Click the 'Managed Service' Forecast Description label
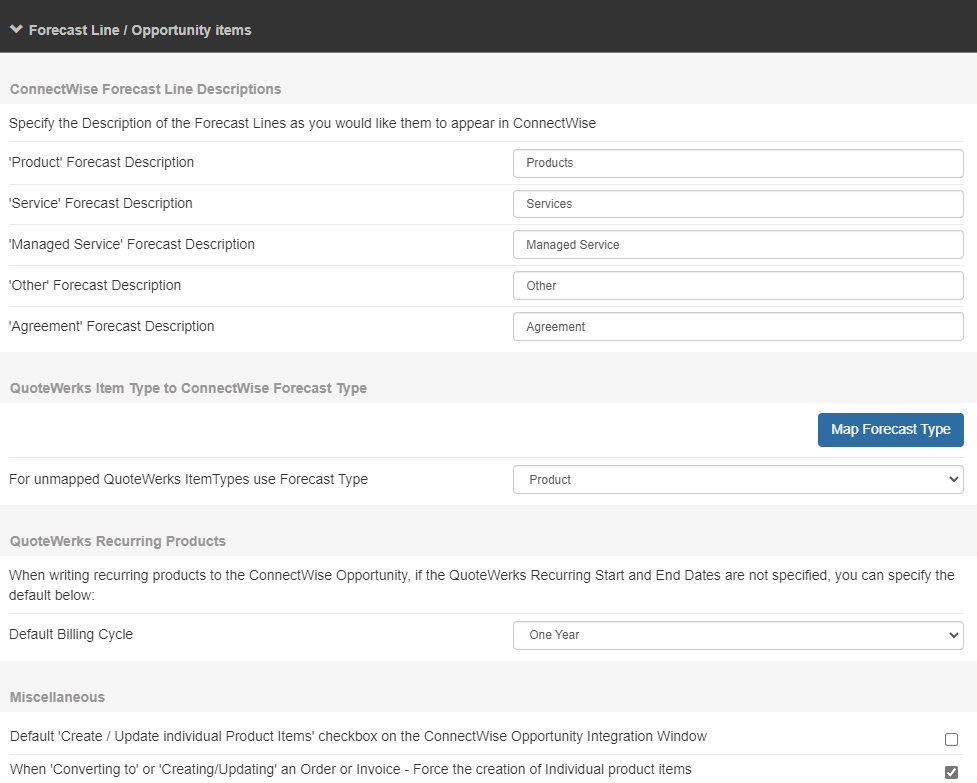This screenshot has width=977, height=783. click(132, 244)
